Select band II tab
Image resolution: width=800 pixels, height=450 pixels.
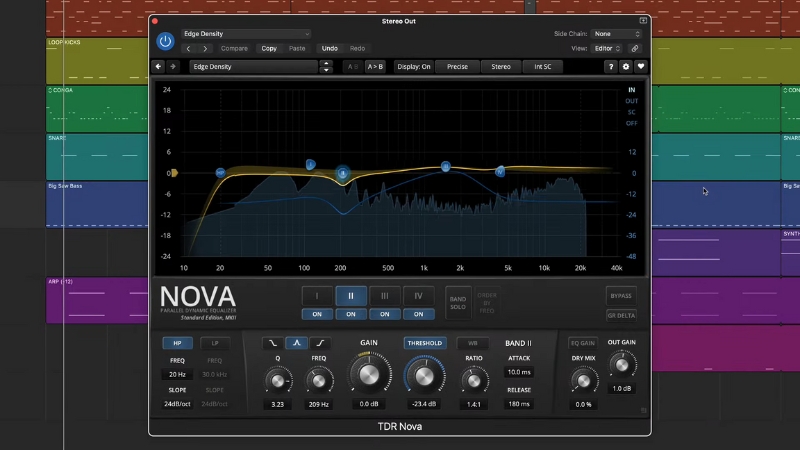pyautogui.click(x=351, y=296)
